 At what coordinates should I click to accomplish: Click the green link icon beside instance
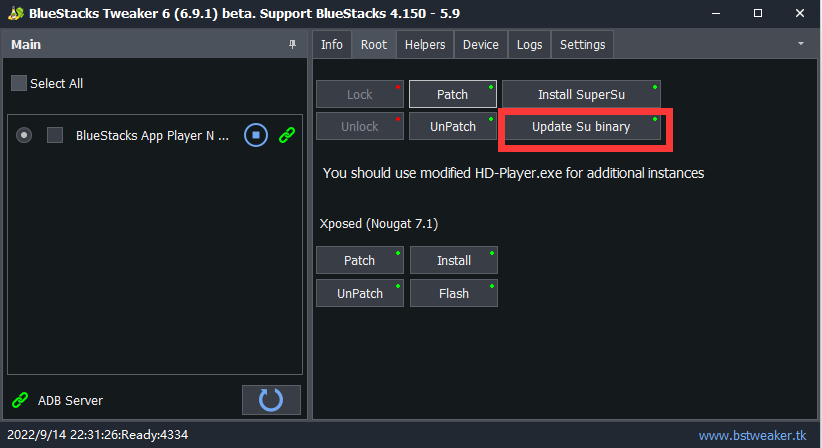pyautogui.click(x=286, y=135)
